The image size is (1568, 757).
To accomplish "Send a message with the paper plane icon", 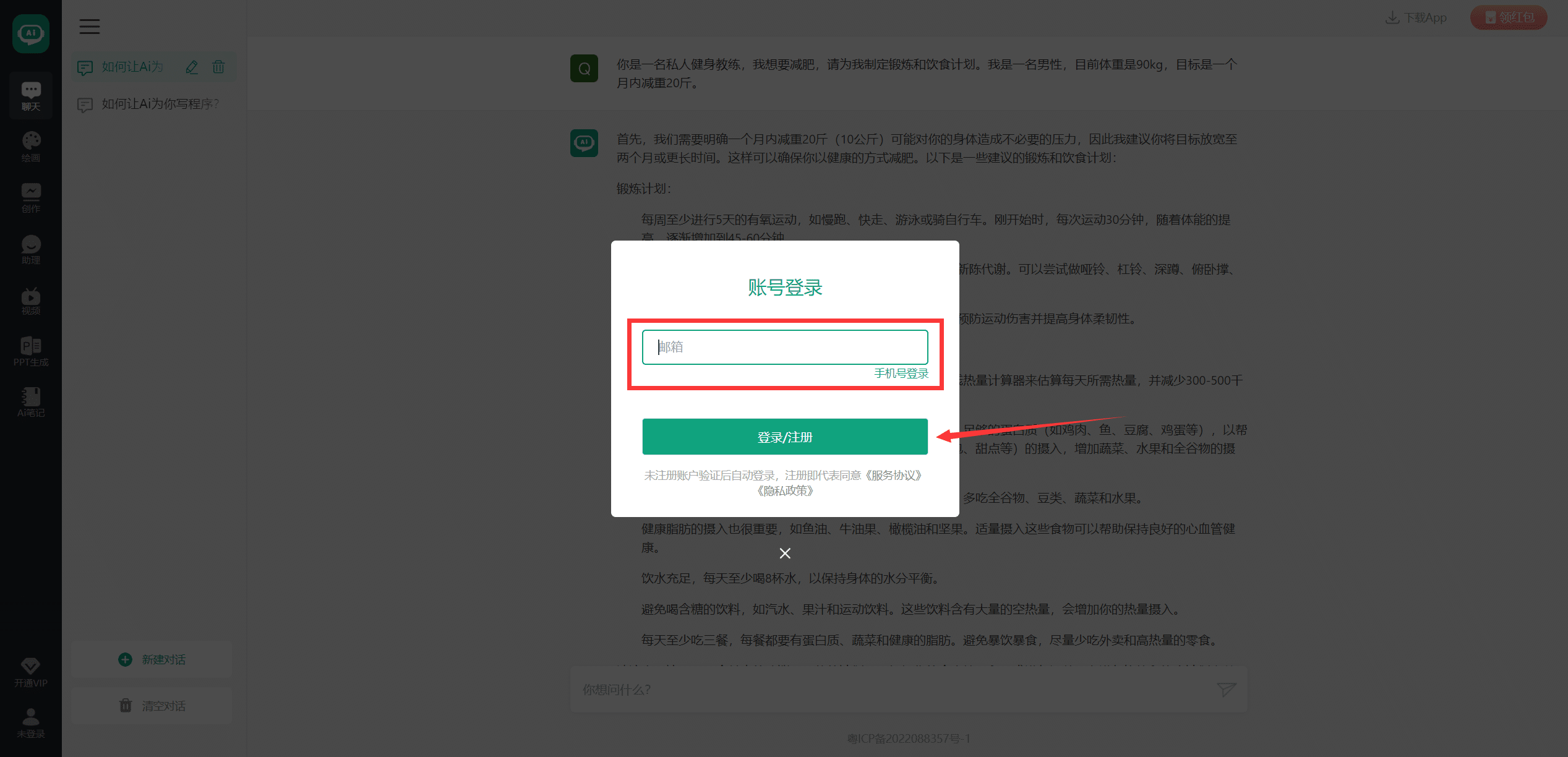I will pyautogui.click(x=1226, y=688).
